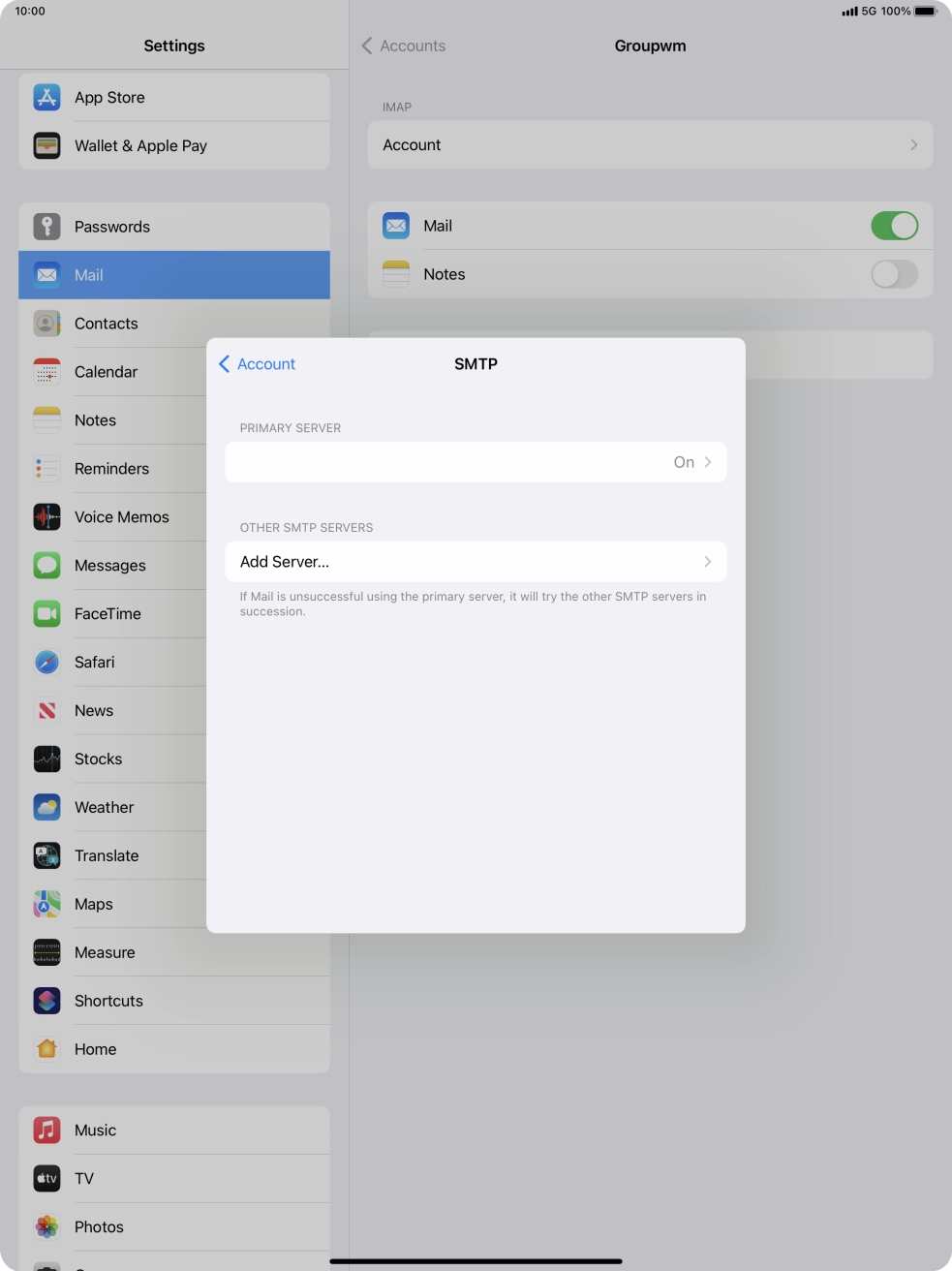
Task: Tap the App Store icon
Action: tap(46, 97)
